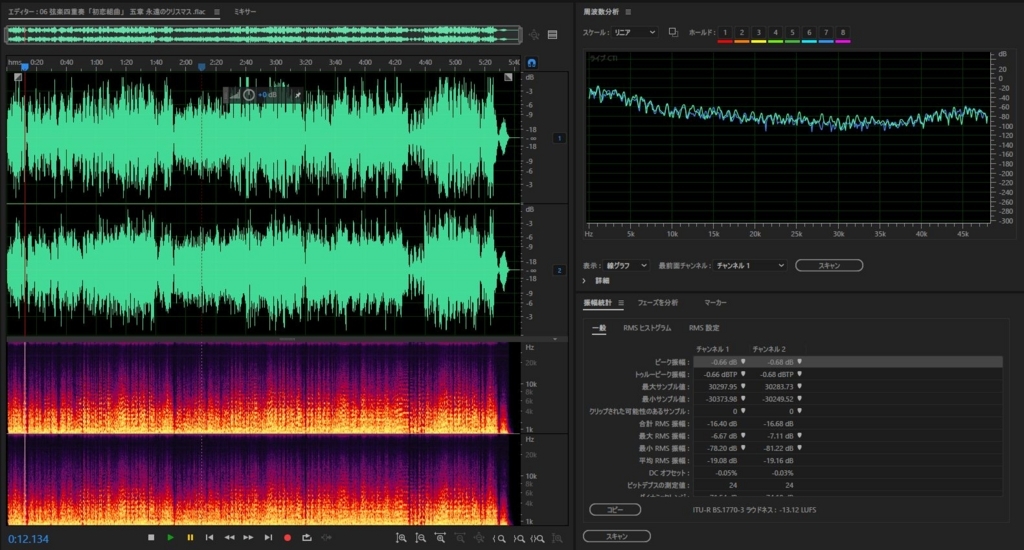Image resolution: width=1024 pixels, height=550 pixels.
Task: Click the 0:12.134 timecode display
Action: [28, 539]
